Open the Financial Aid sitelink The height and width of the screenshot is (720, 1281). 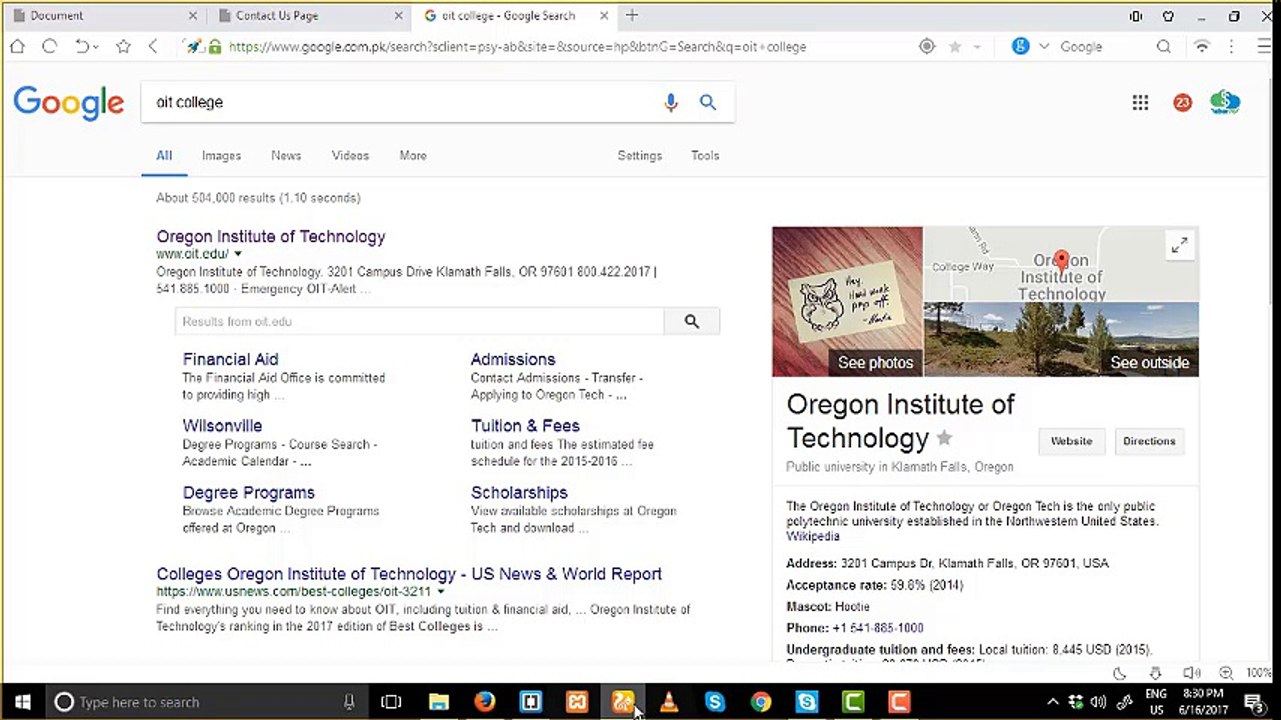pyautogui.click(x=230, y=359)
